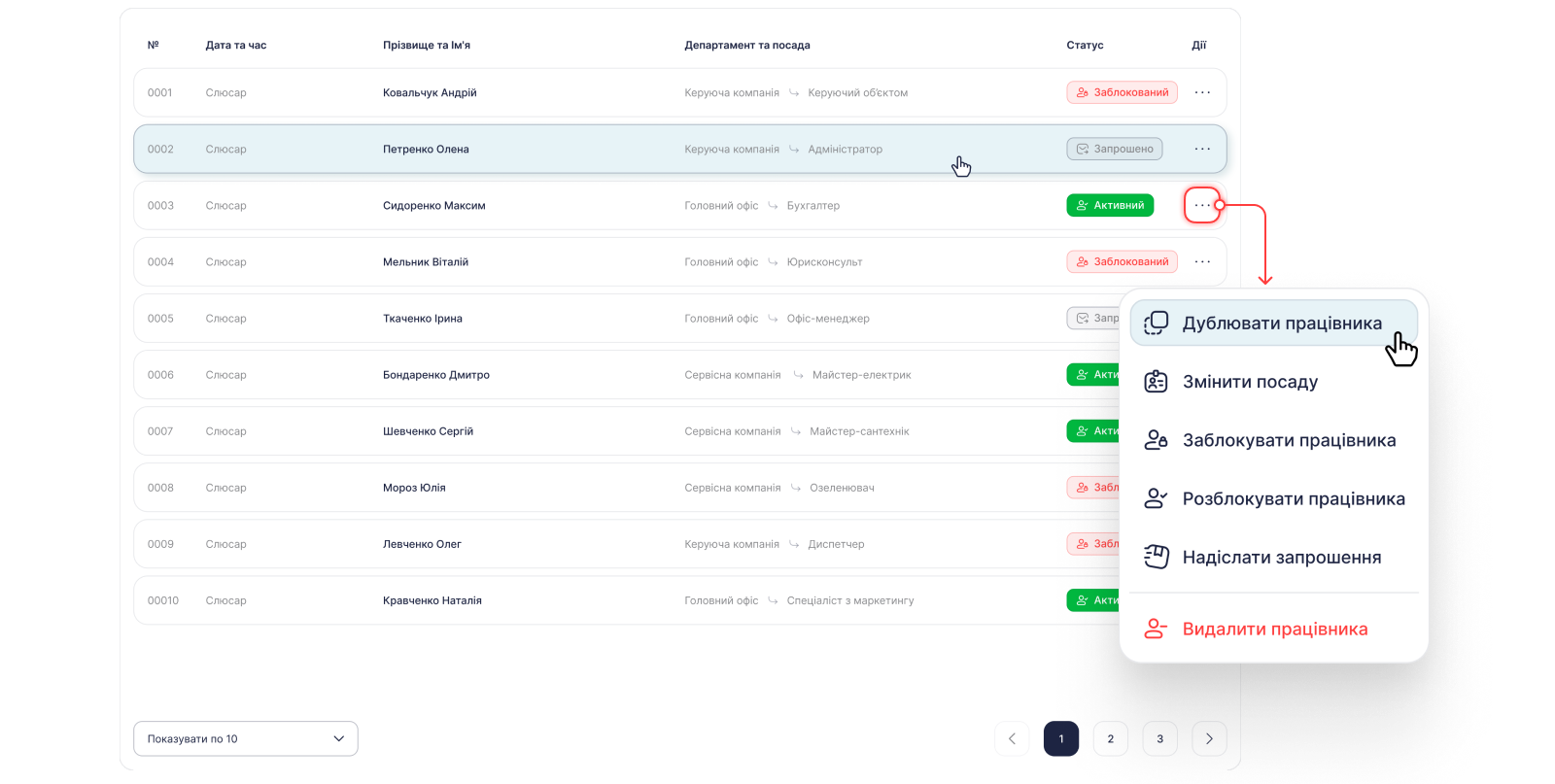Select employee name Кравченко Наталія
This screenshot has height=784, width=1555.
(x=432, y=600)
